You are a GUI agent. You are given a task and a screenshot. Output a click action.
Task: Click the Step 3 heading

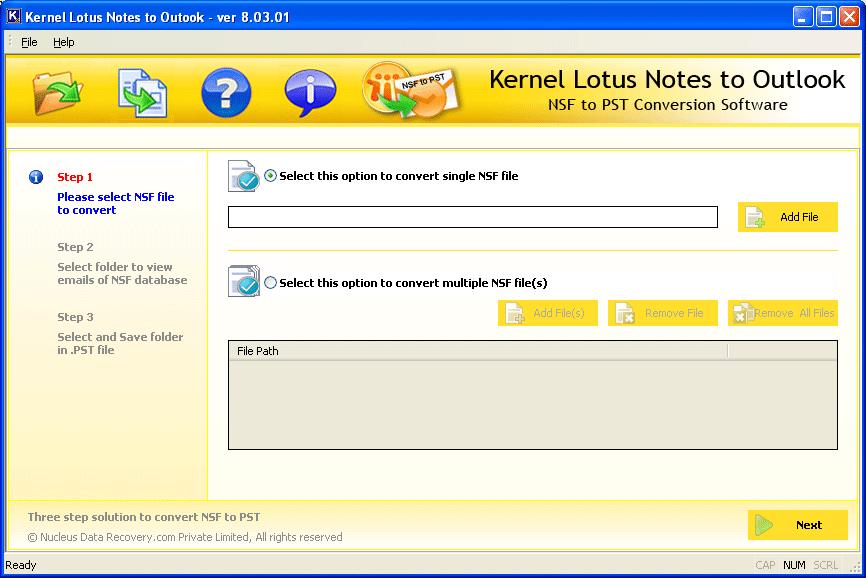75,317
